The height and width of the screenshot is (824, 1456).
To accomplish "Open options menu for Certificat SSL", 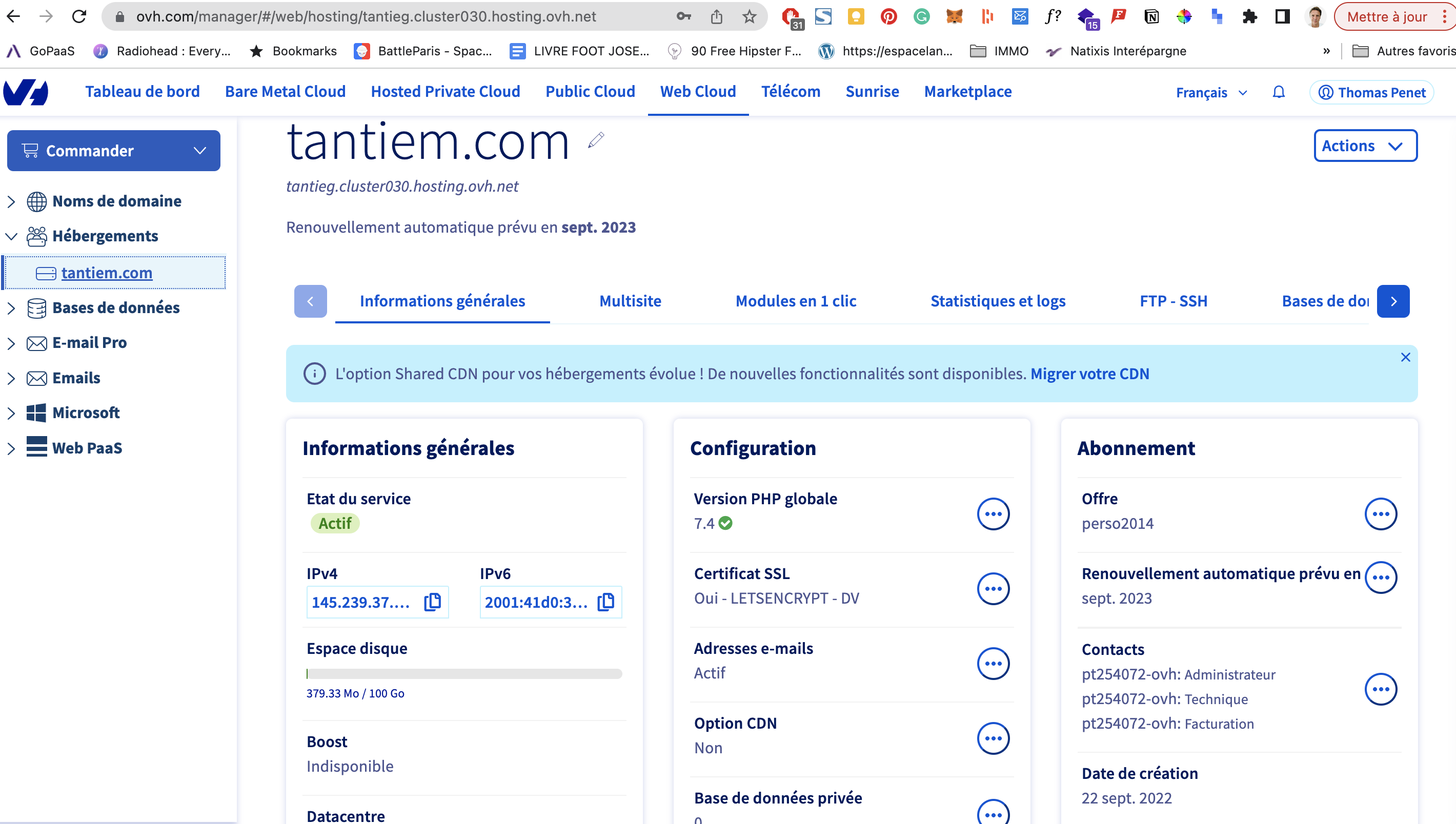I will (993, 589).
